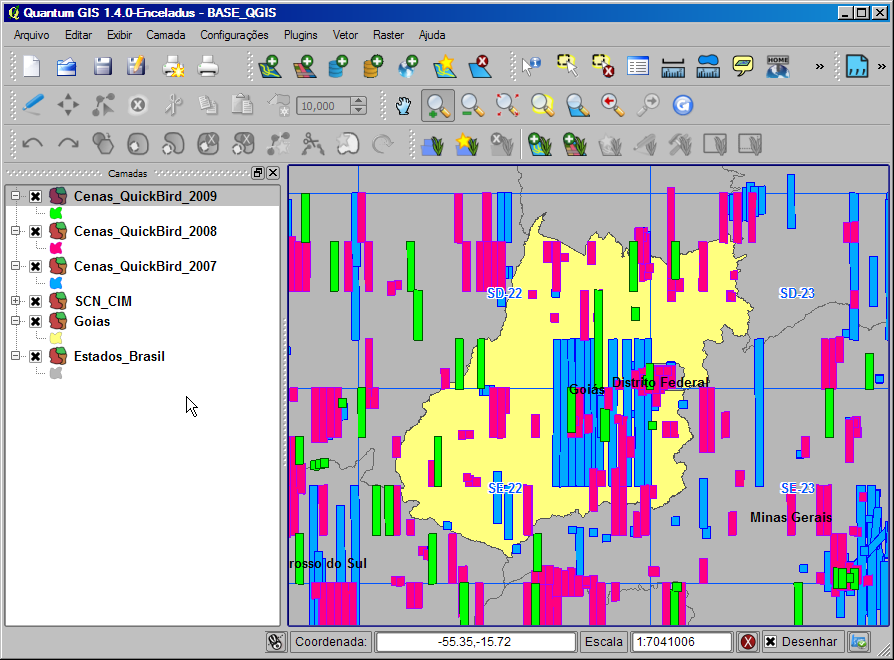Select the Zoom In magnifier tool

437,105
